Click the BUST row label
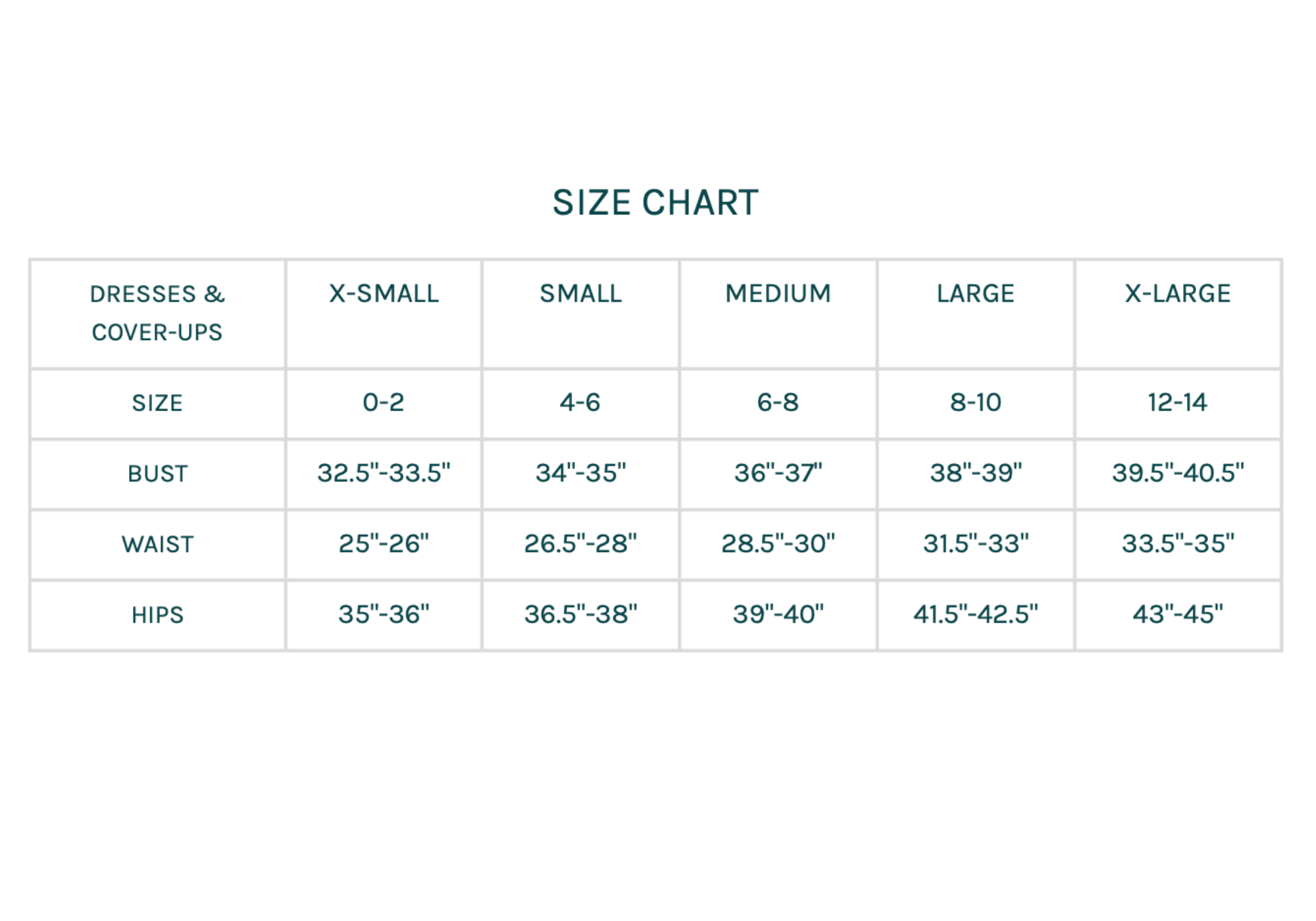Viewport: 1316px width, 921px height. coord(157,474)
